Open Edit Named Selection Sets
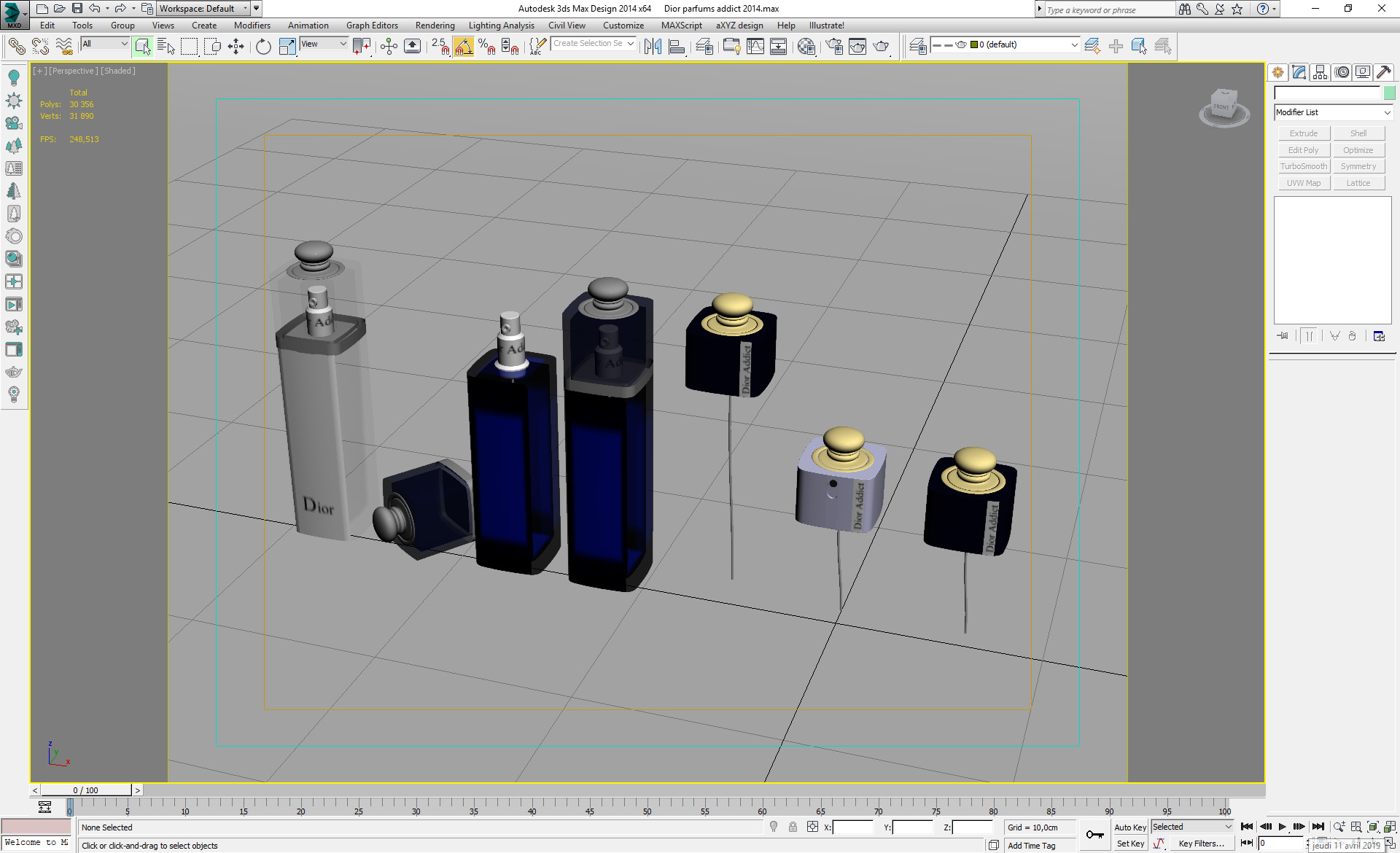The width and height of the screenshot is (1400, 853). [537, 47]
